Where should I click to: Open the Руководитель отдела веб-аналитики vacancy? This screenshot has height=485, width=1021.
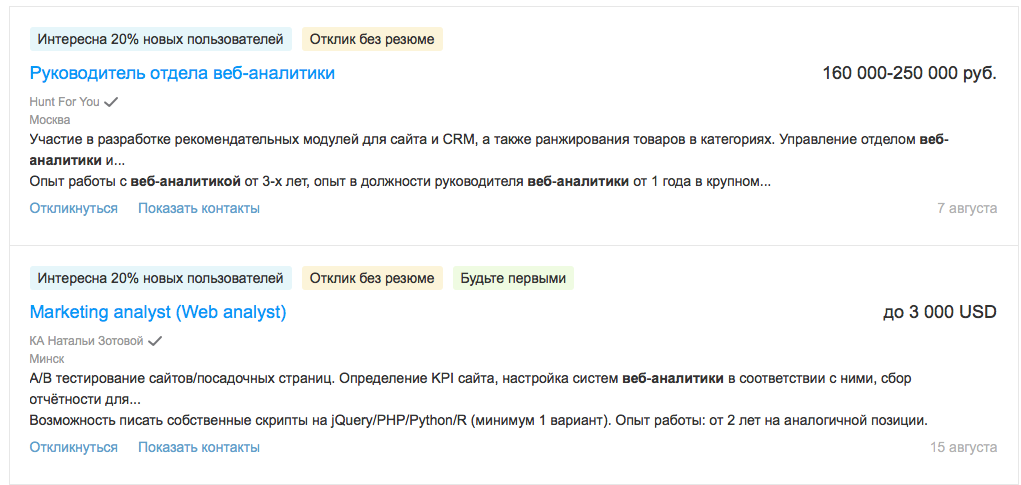click(182, 73)
